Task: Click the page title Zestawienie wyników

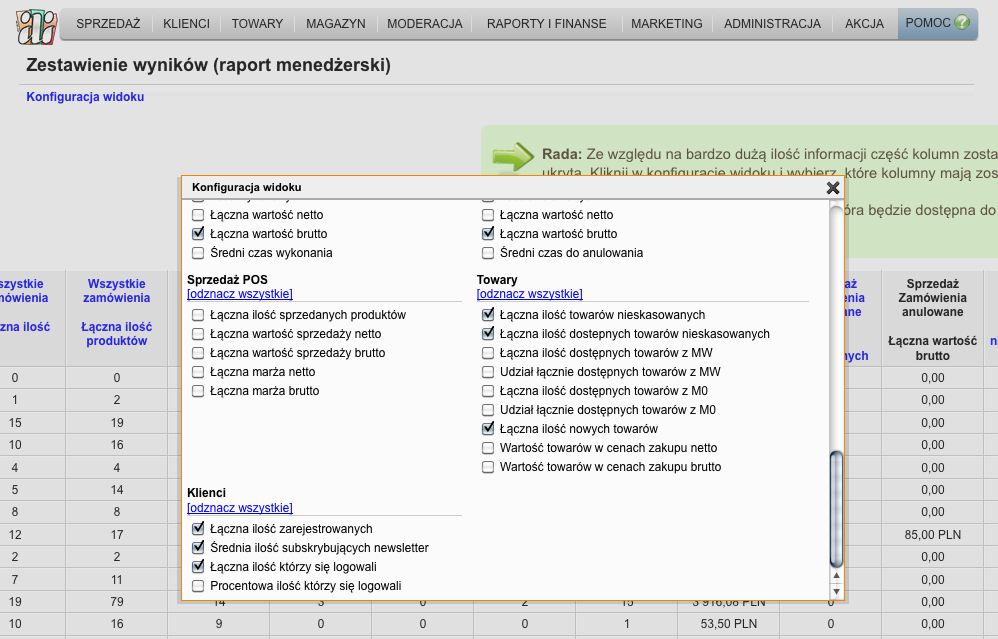Action: [208, 65]
